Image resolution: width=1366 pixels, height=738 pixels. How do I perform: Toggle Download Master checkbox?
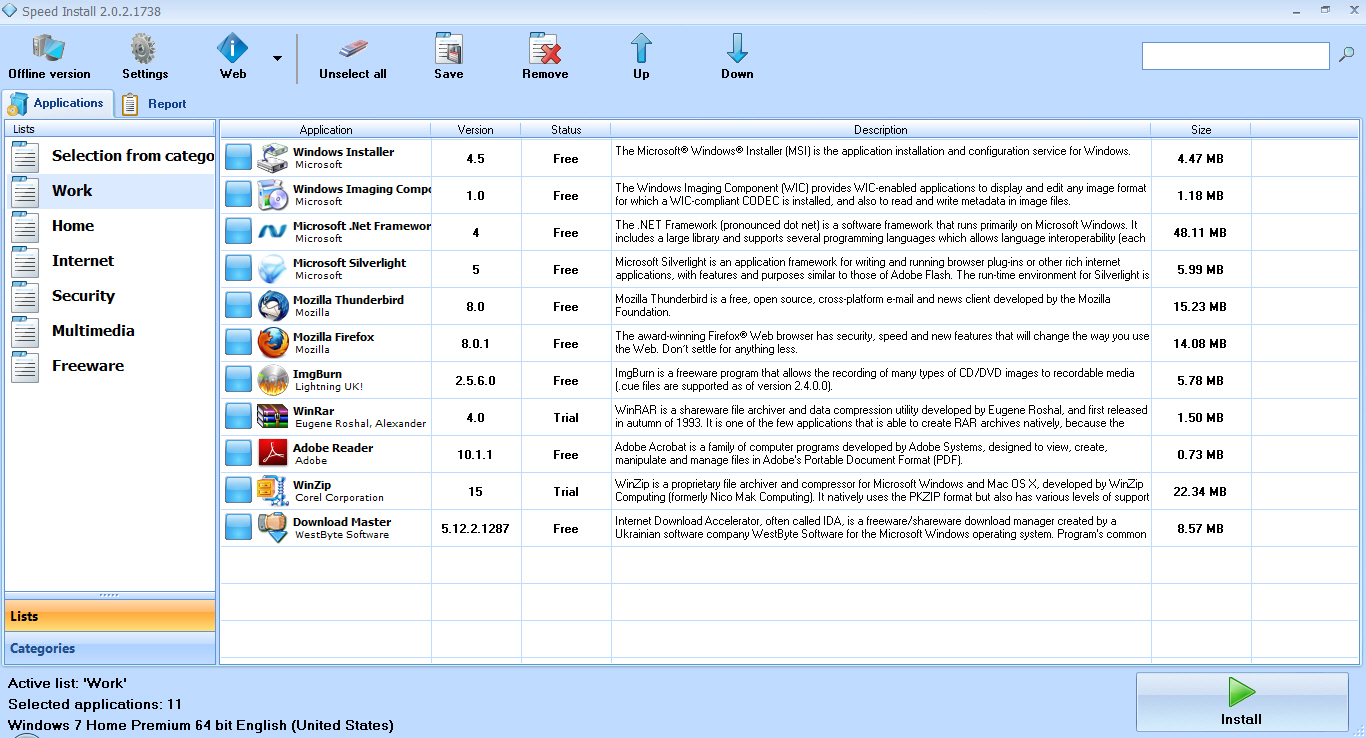(x=238, y=528)
